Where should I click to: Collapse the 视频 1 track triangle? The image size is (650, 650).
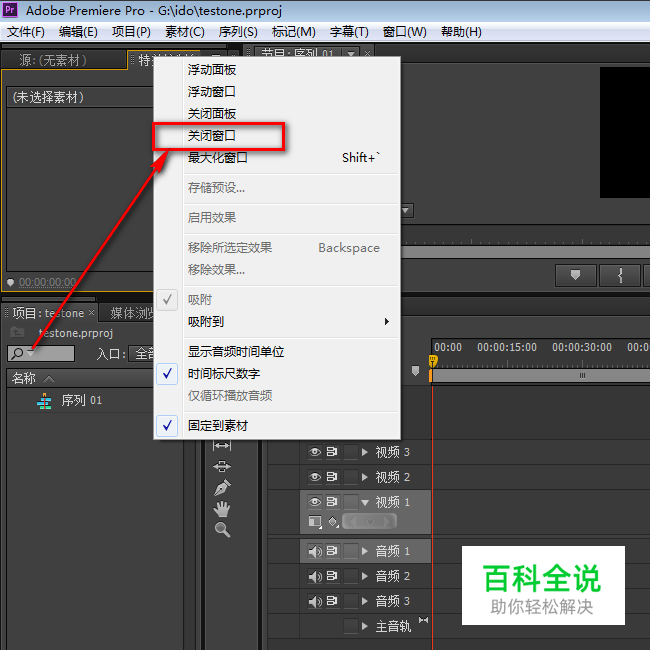[365, 502]
